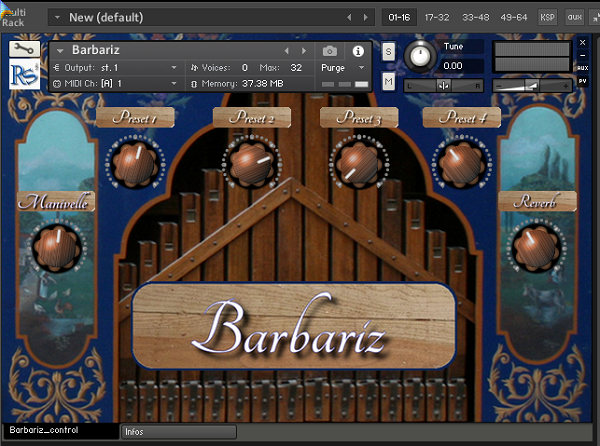The height and width of the screenshot is (446, 600).
Task: Toggle the aux sends button in header
Action: (x=574, y=17)
